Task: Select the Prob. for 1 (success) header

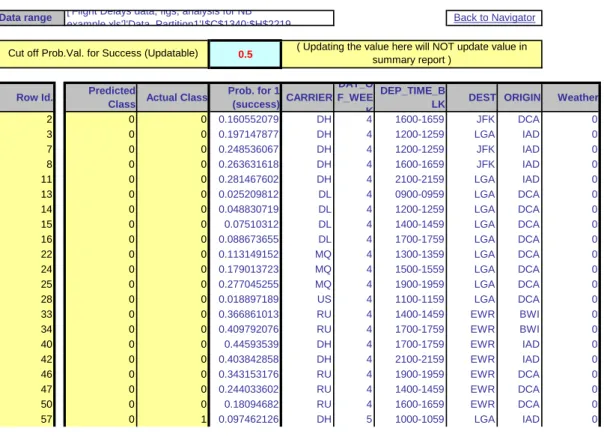Action: click(245, 97)
